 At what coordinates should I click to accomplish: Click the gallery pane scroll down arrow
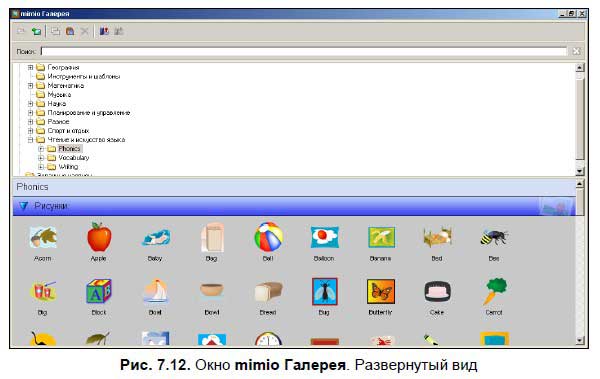click(580, 340)
